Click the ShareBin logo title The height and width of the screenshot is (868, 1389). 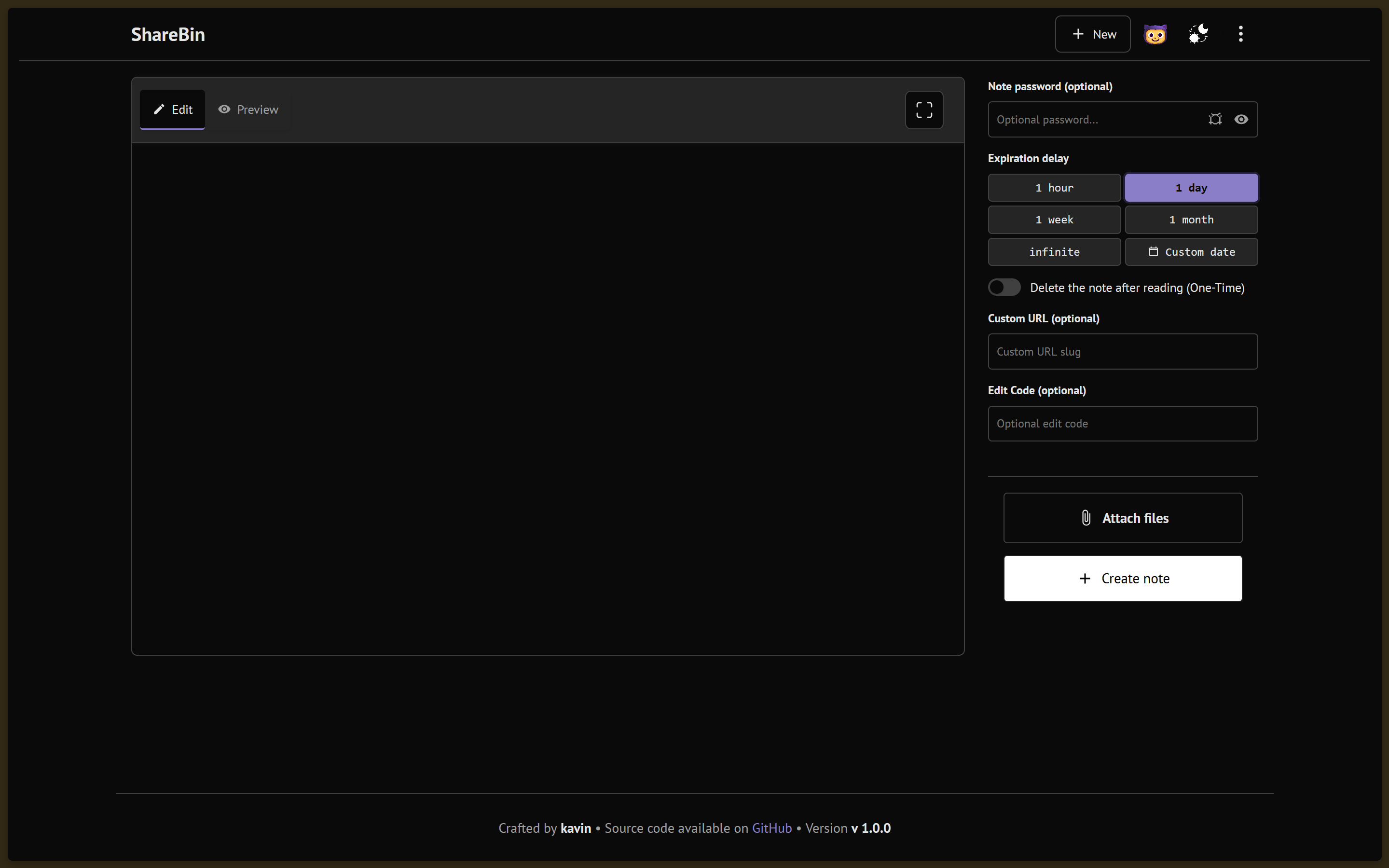coord(168,34)
